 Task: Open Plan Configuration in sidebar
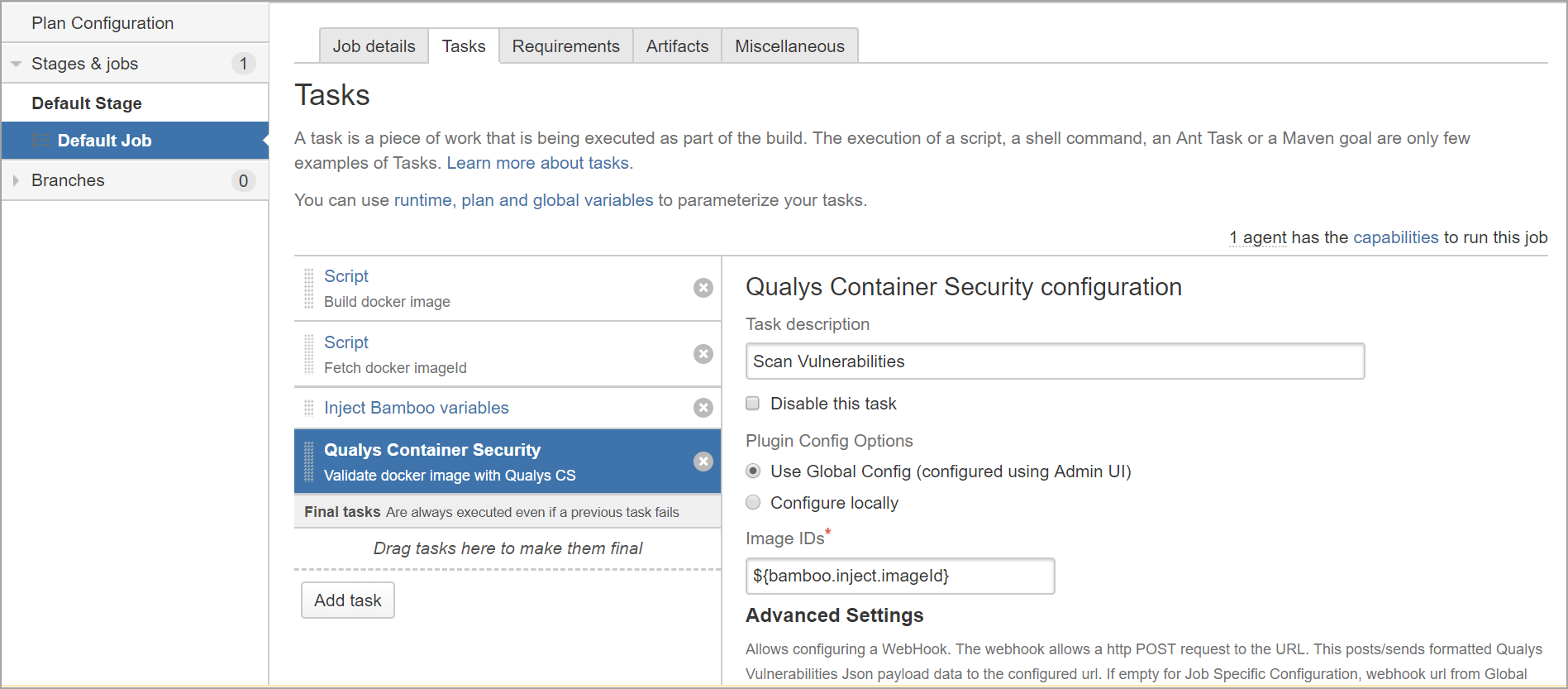coord(102,23)
